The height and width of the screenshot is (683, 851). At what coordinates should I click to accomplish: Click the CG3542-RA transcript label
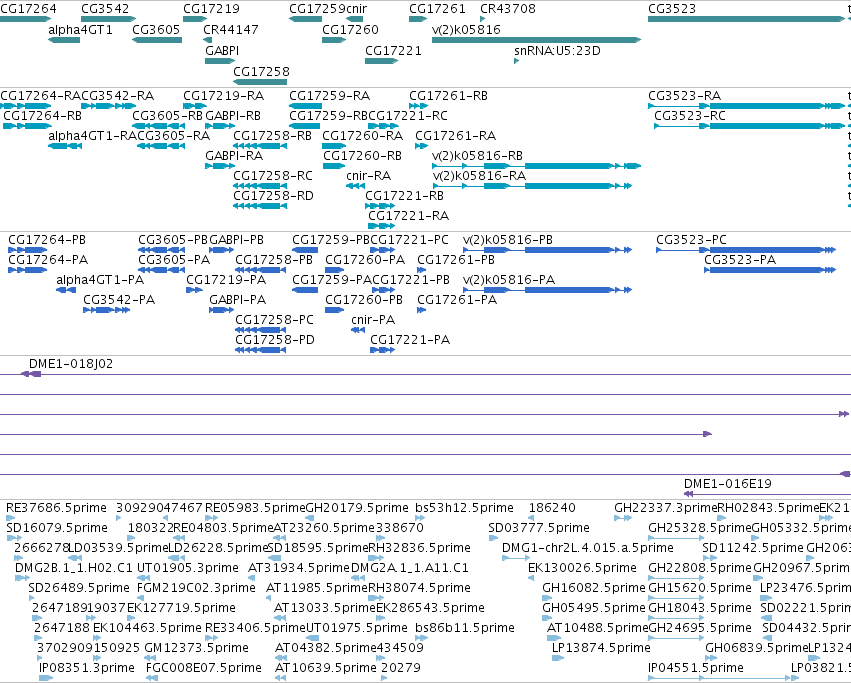click(x=118, y=96)
